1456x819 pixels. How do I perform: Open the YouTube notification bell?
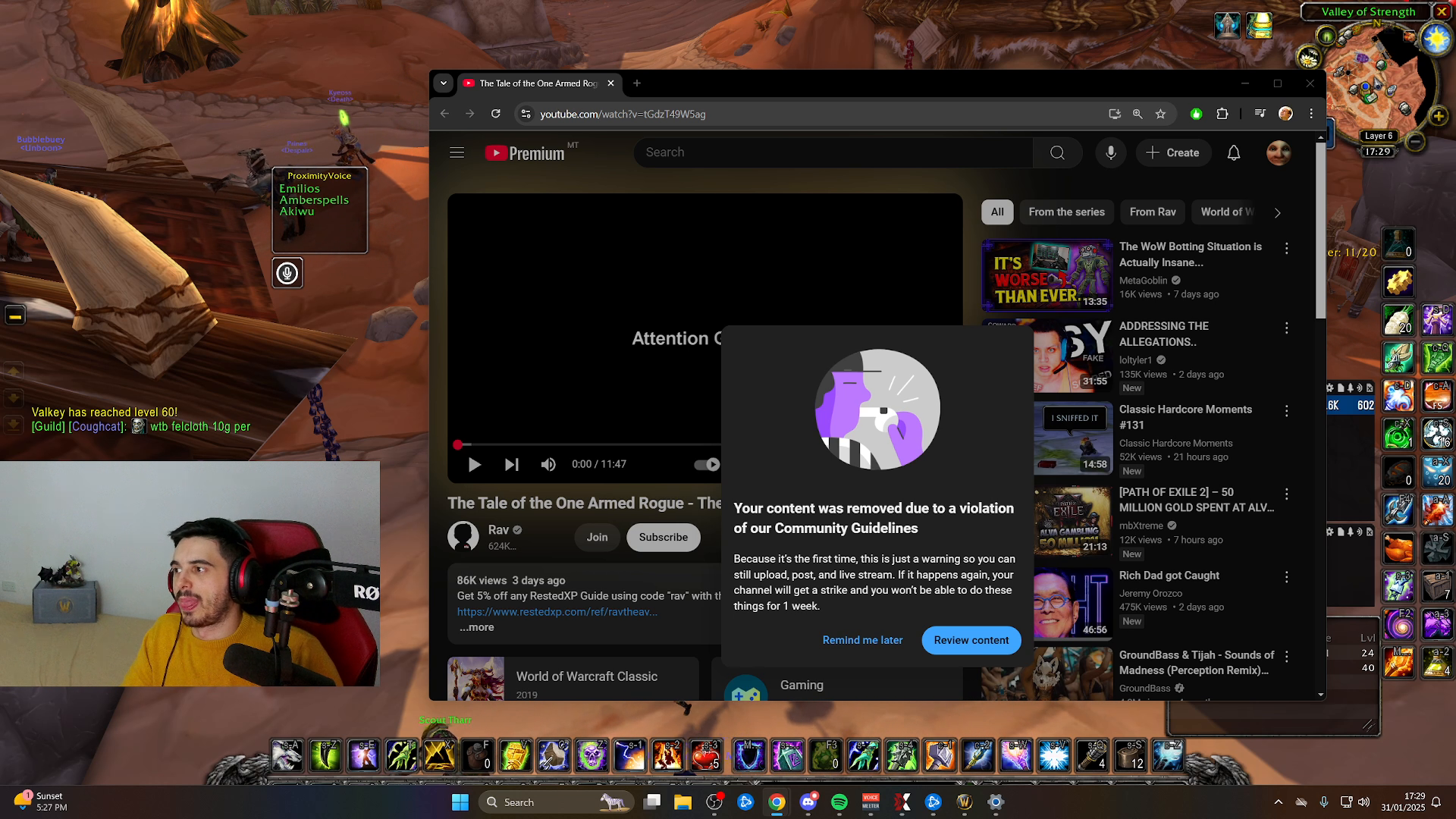(1234, 152)
